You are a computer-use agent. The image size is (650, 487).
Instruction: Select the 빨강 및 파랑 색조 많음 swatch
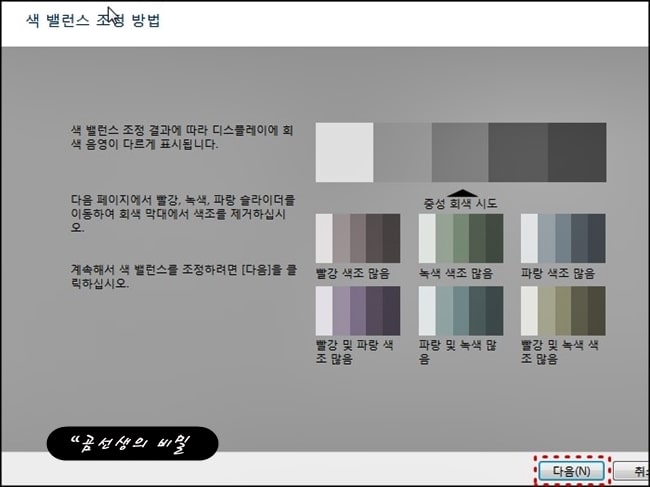point(358,311)
